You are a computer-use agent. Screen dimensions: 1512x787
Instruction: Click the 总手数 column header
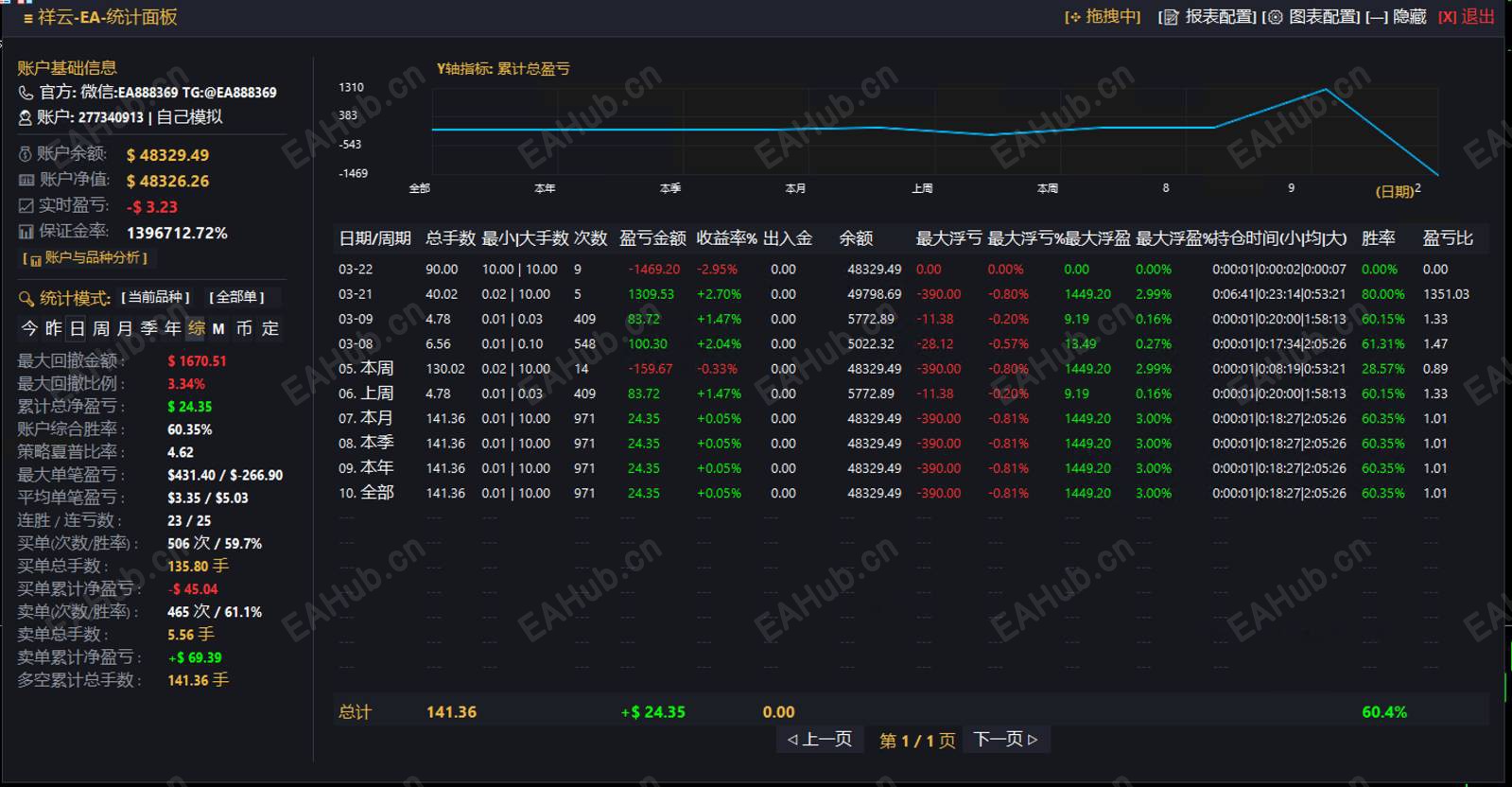point(450,238)
